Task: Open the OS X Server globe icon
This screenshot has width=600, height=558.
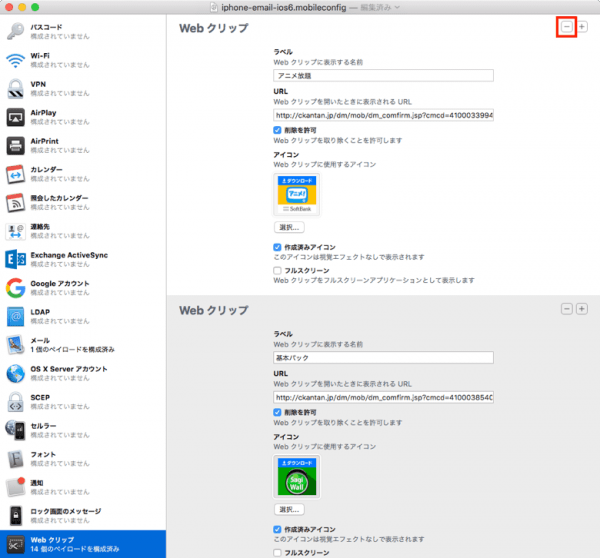Action: (x=15, y=374)
